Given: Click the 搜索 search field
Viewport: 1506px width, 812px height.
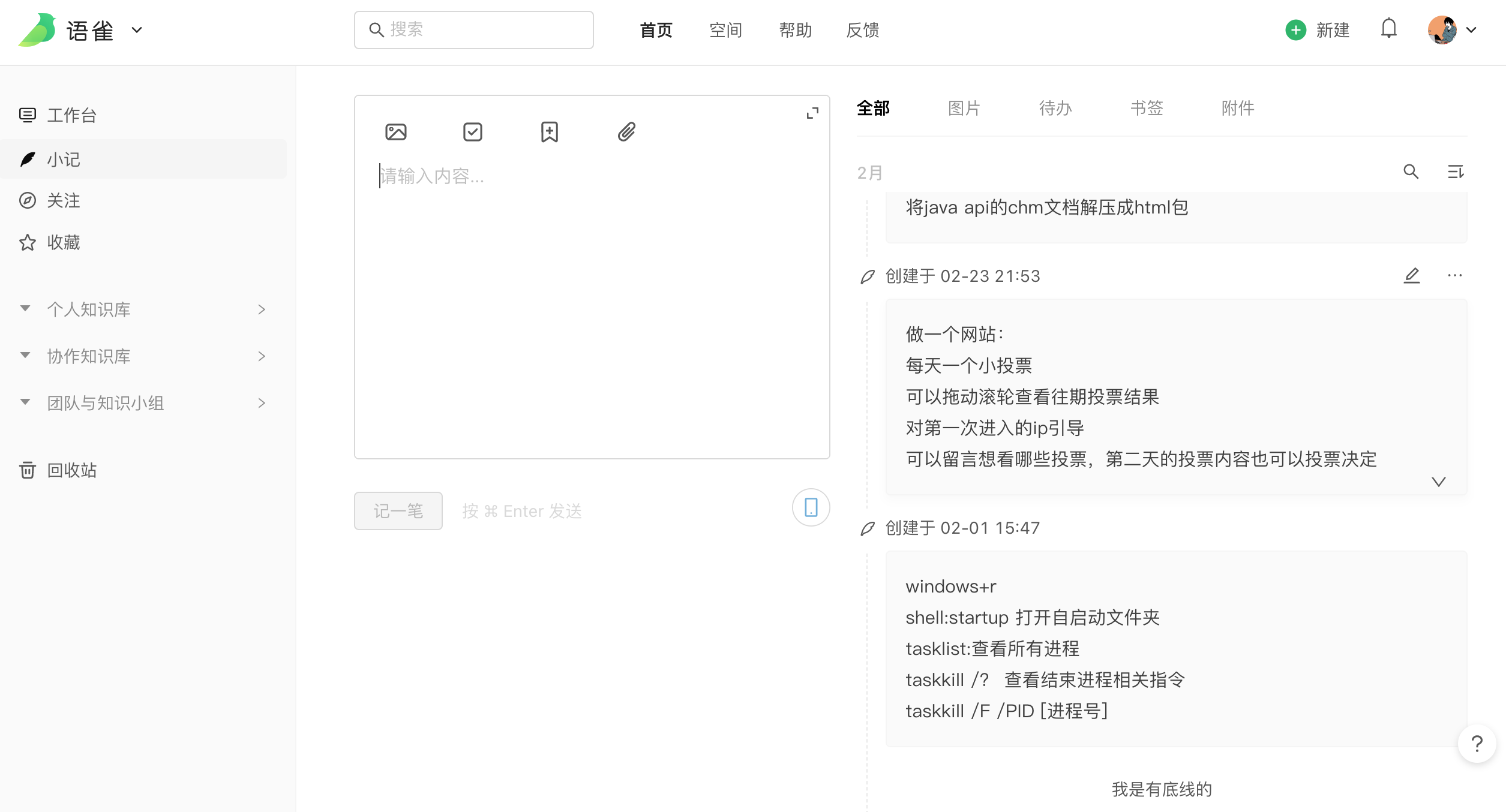Looking at the screenshot, I should [x=474, y=30].
